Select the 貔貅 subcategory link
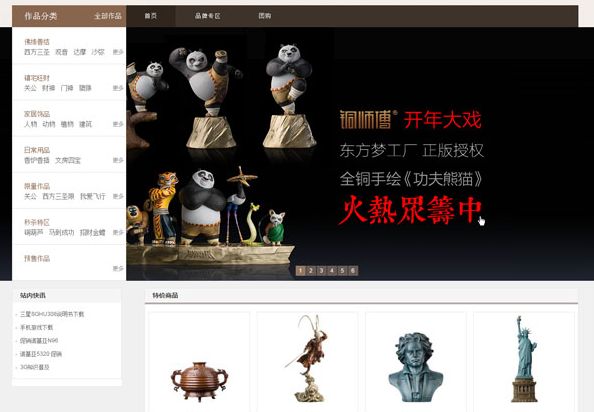 (85, 88)
